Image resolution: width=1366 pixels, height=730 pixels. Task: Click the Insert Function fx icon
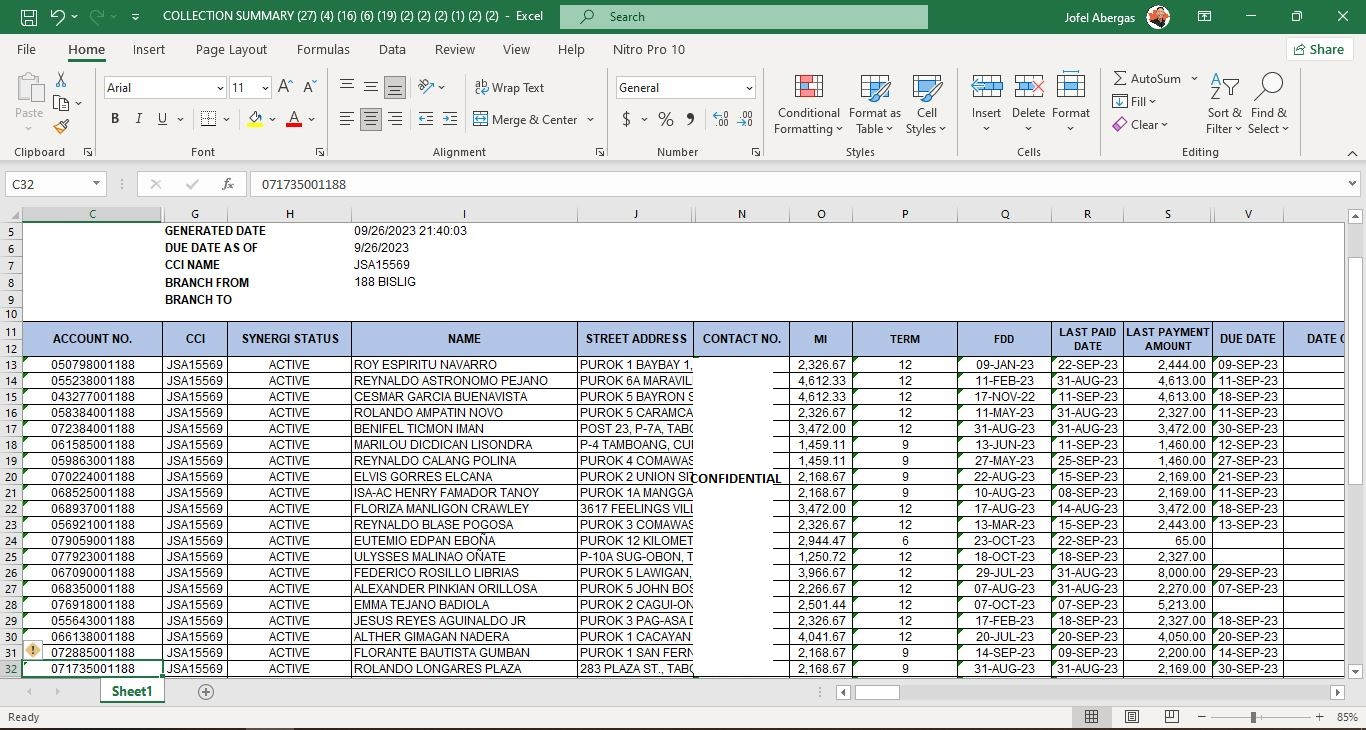(x=228, y=184)
